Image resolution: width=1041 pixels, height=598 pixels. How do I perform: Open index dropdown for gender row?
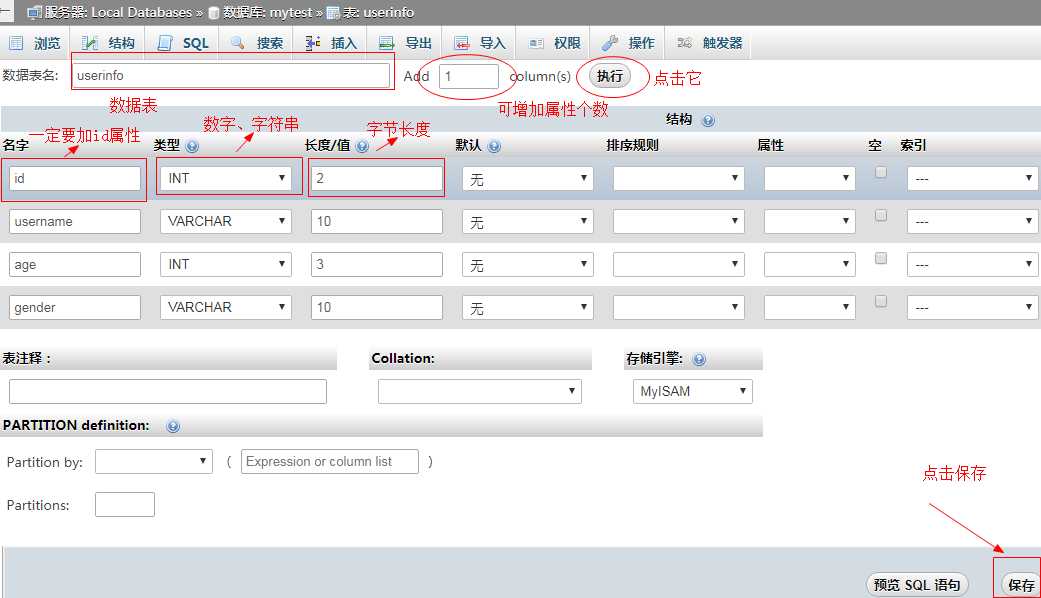click(x=971, y=307)
